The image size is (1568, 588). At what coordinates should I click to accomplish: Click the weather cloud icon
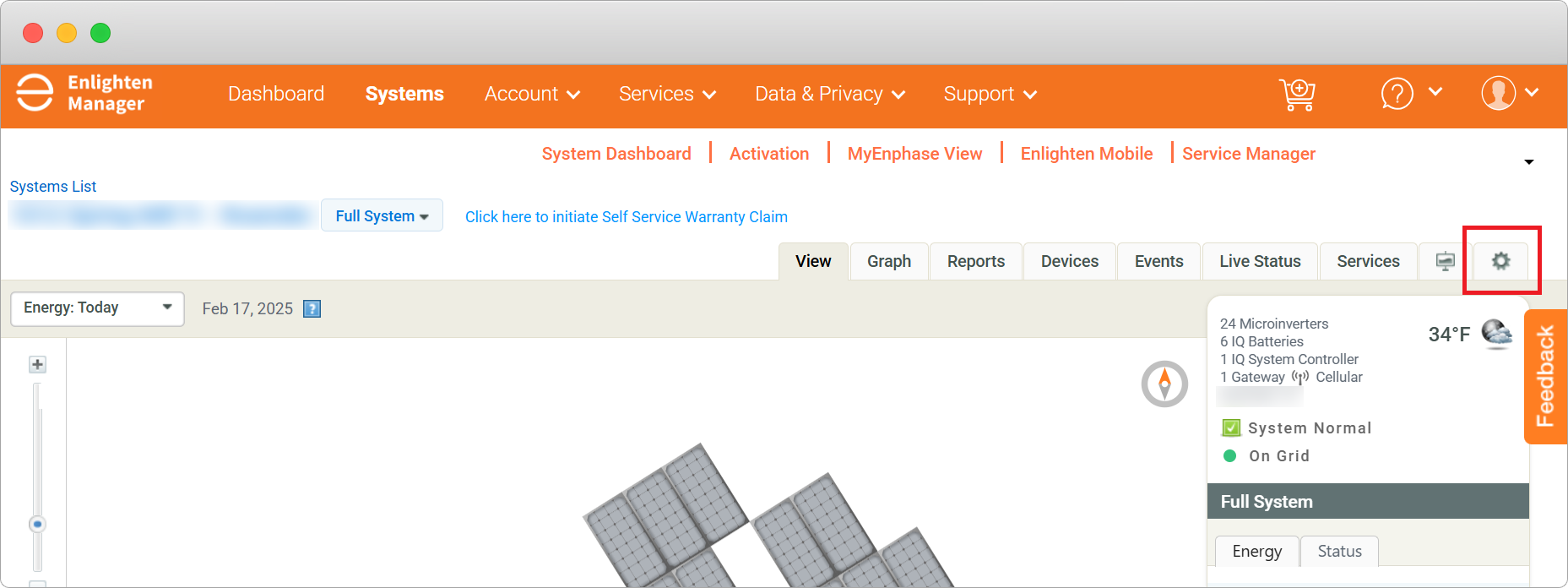coord(1496,334)
